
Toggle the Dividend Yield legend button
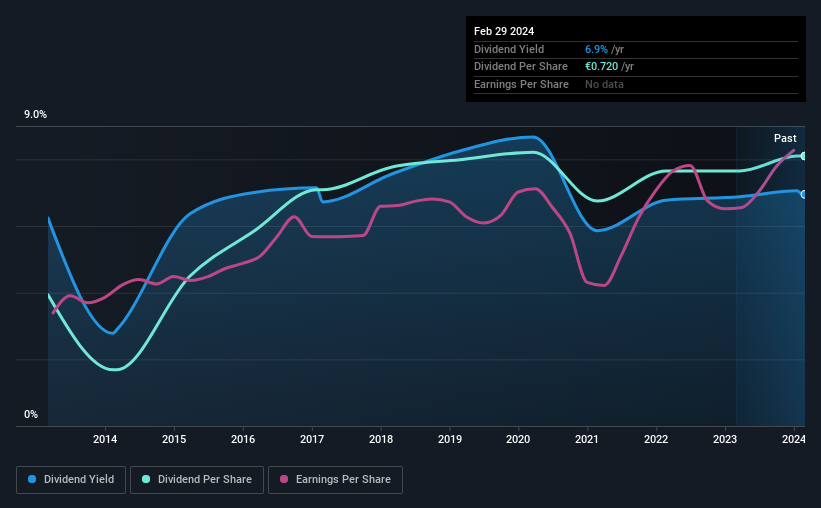point(71,480)
